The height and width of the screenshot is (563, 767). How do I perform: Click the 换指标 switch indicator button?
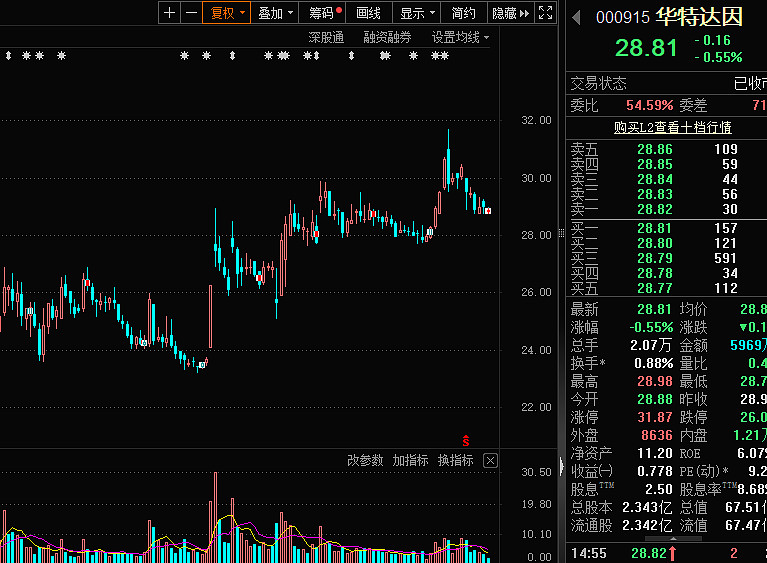(x=456, y=461)
